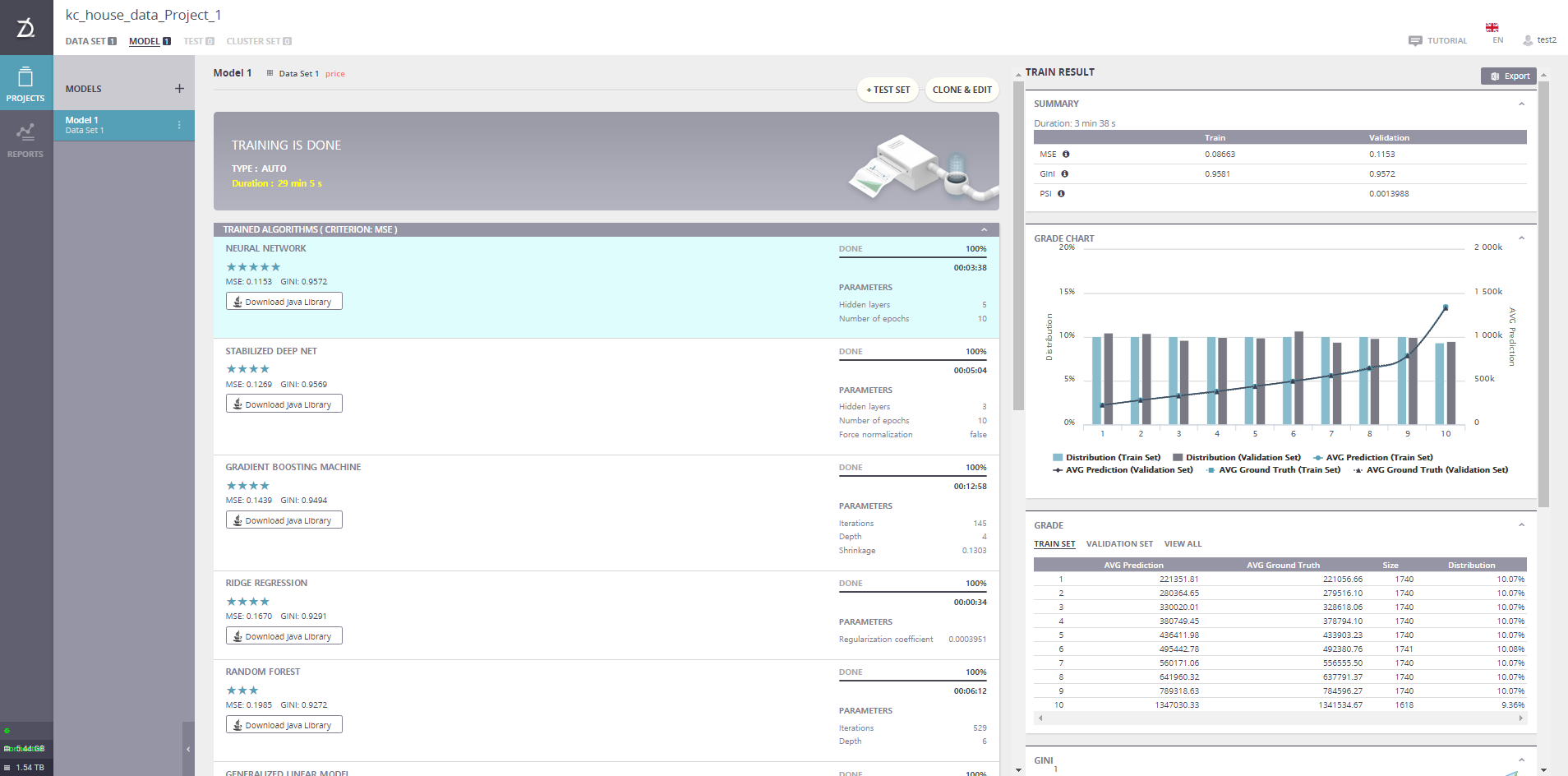The width and height of the screenshot is (1568, 776).
Task: Click the Tutorial chat icon
Action: (x=1415, y=40)
